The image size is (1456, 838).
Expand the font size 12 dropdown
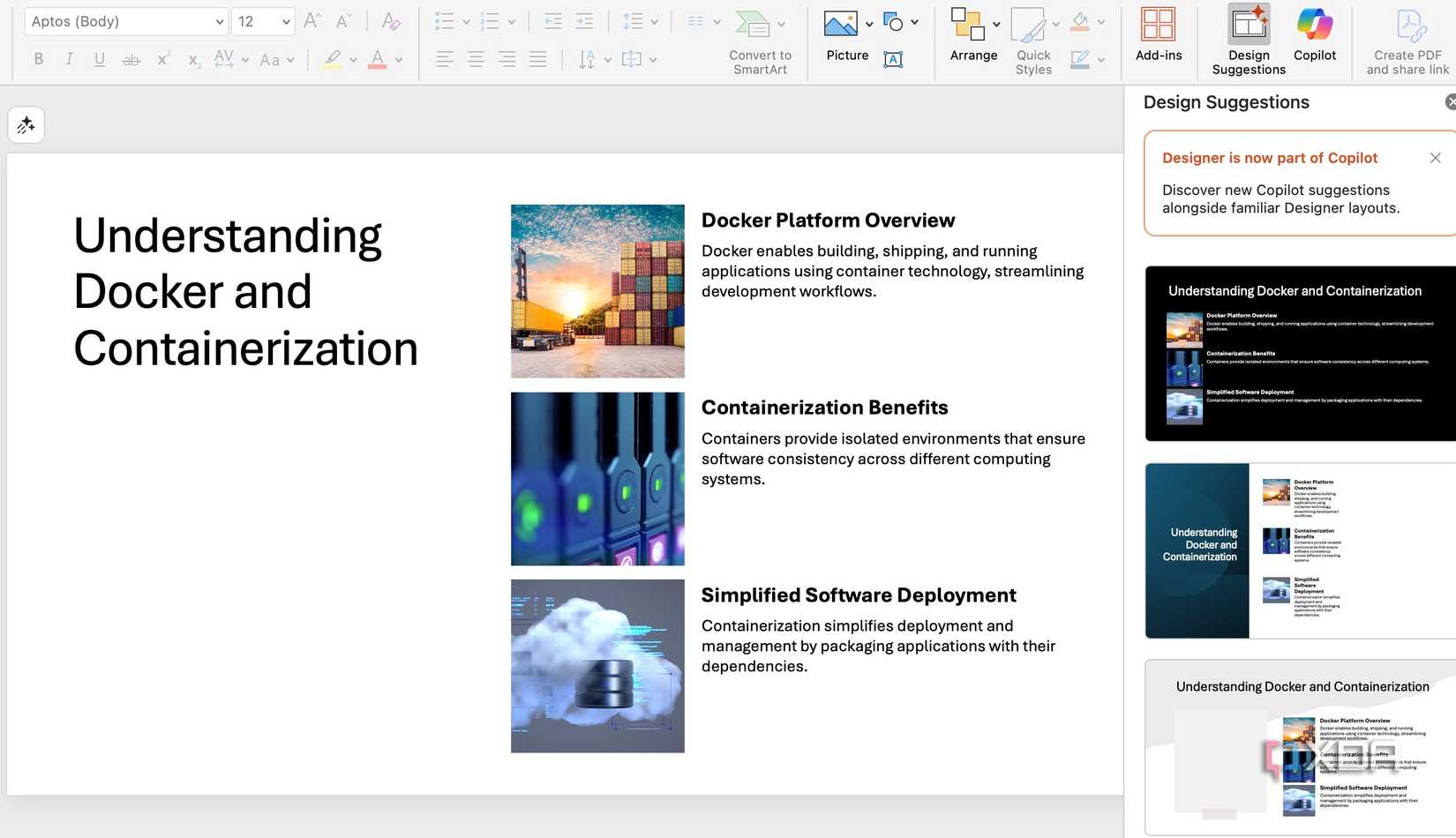285,21
